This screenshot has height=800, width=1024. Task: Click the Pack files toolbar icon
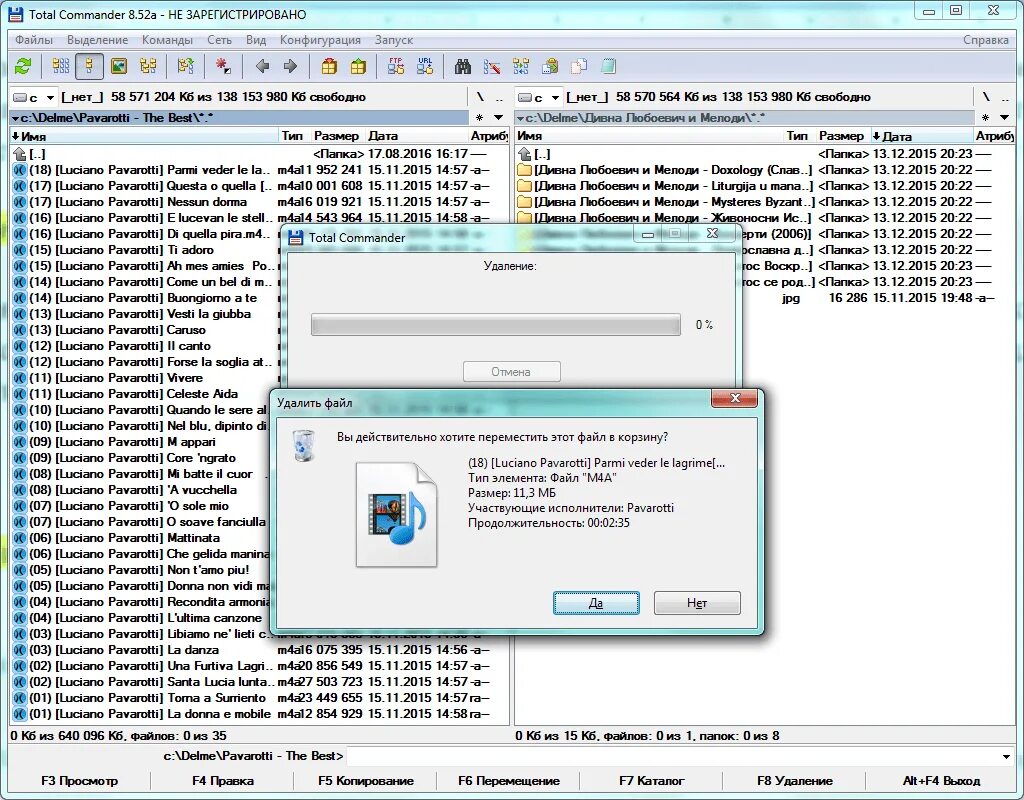point(329,66)
